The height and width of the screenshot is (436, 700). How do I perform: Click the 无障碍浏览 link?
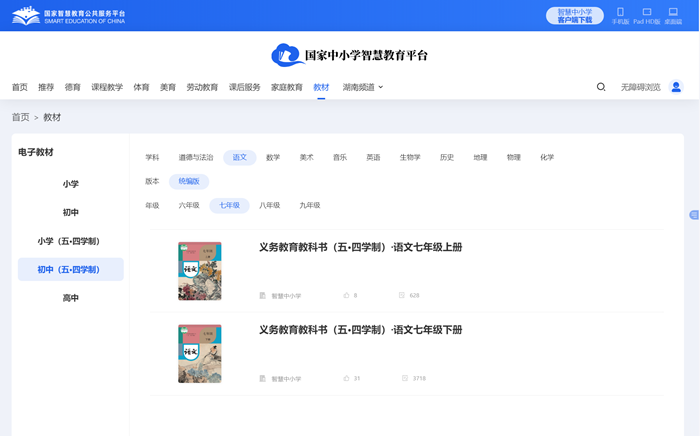pos(640,87)
